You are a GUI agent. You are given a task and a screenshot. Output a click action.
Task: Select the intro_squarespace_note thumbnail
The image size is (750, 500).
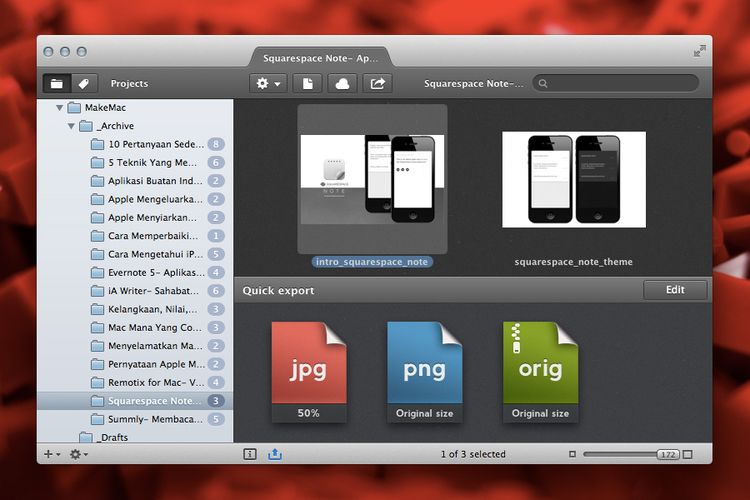click(x=372, y=179)
